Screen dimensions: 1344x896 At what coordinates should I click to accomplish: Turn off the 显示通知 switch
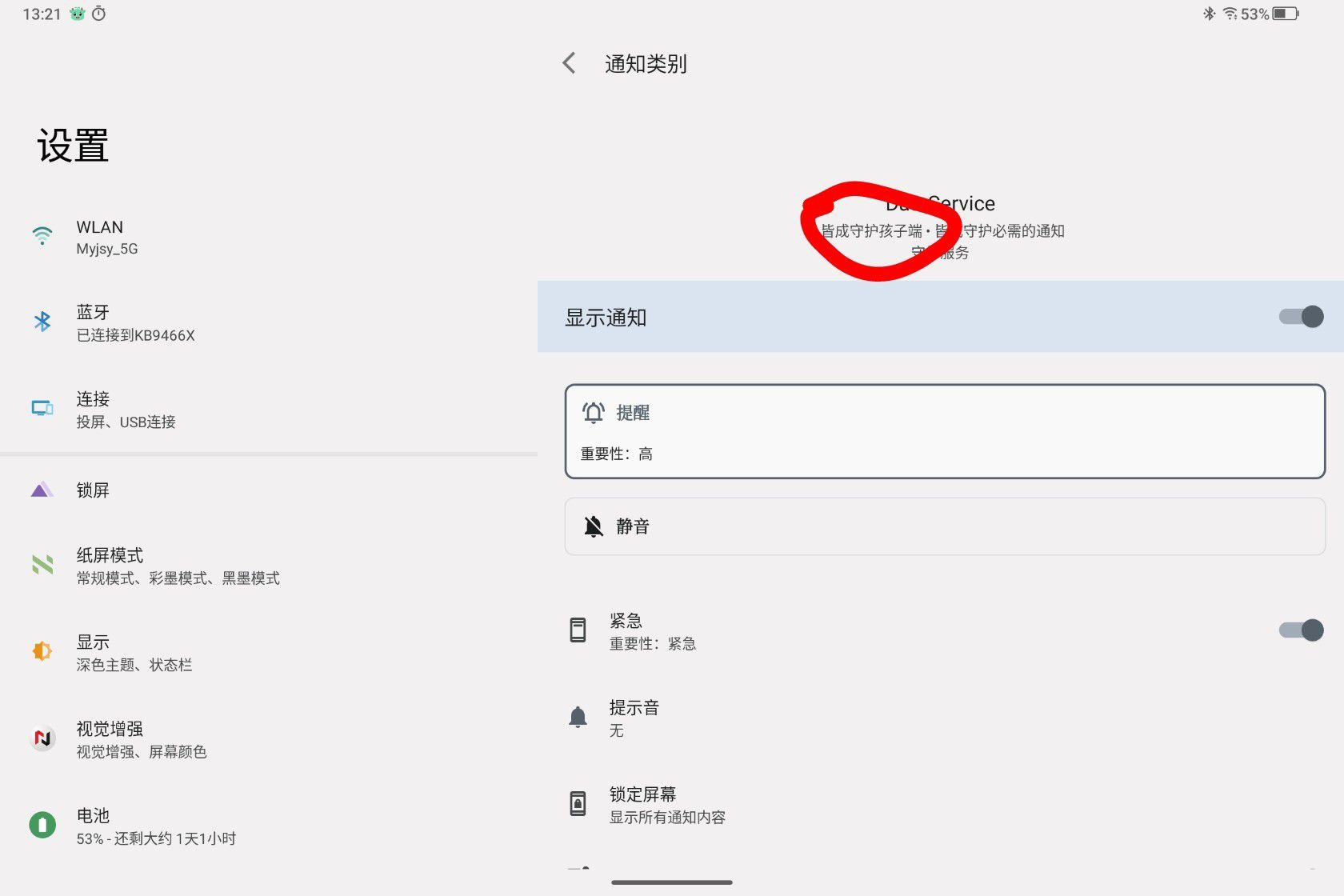(1301, 317)
